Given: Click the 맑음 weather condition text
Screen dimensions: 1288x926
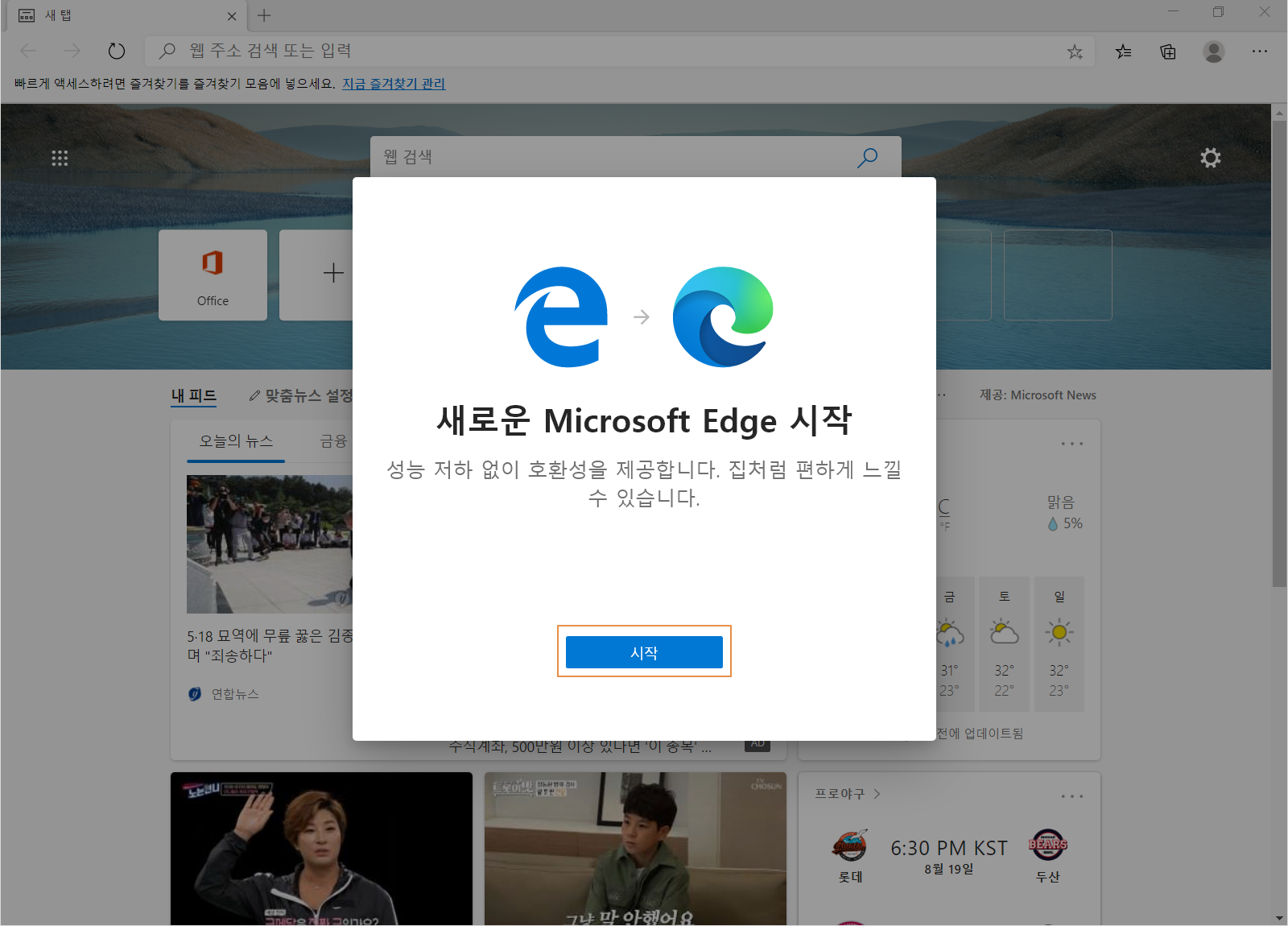Looking at the screenshot, I should [1061, 502].
